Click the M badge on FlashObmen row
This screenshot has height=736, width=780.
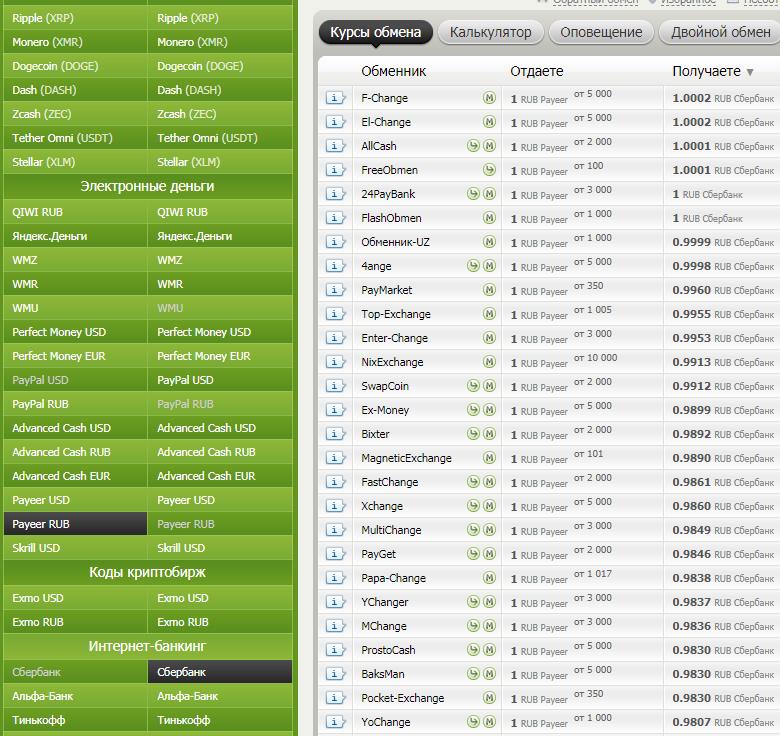489,218
